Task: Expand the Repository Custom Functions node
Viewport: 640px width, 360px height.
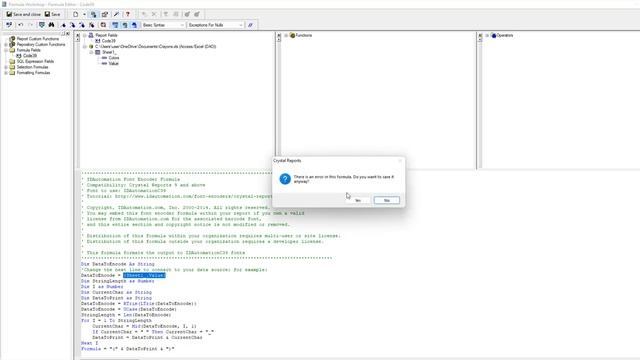Action: point(6,44)
